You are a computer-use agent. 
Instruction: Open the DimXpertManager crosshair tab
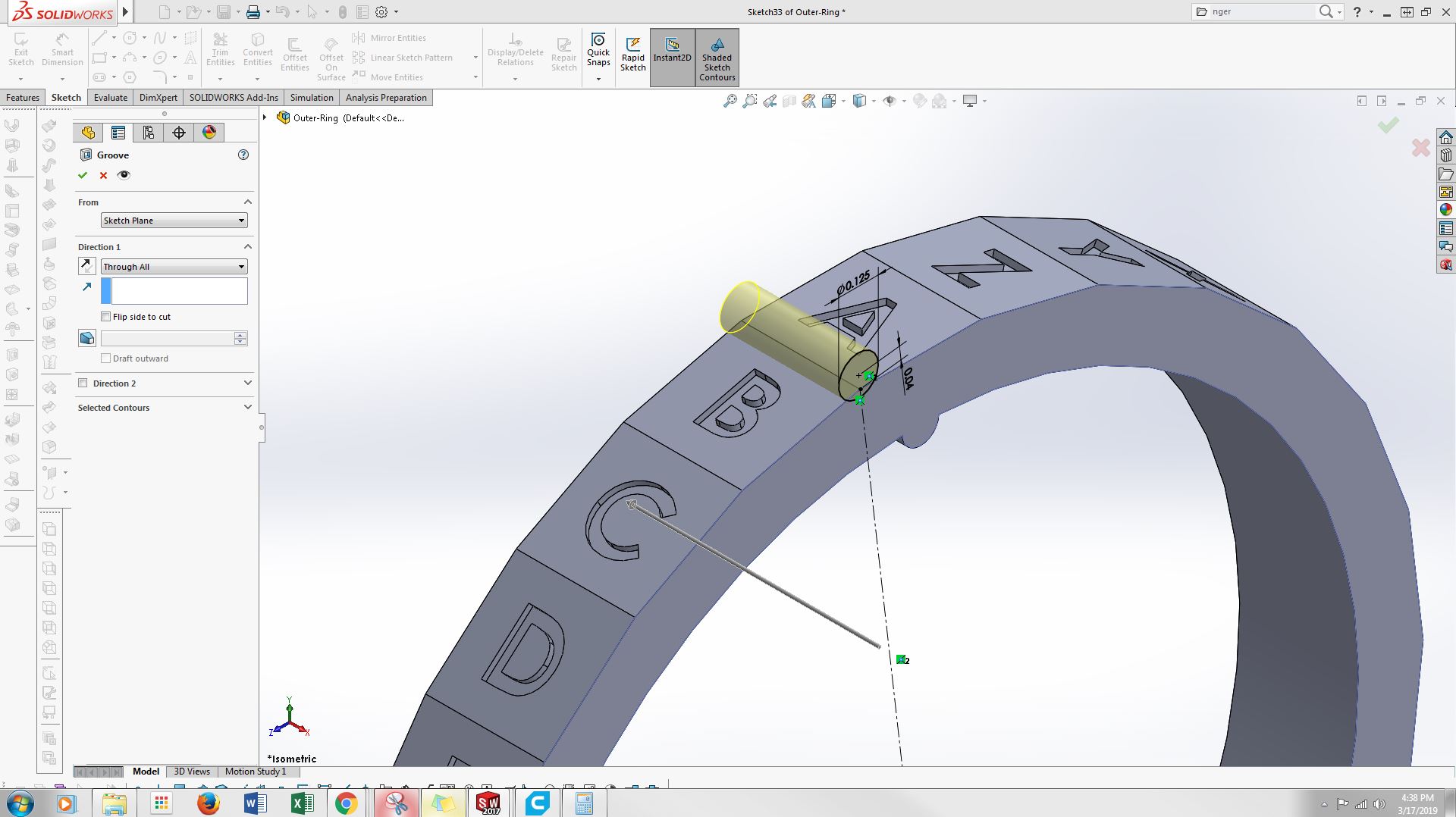(179, 133)
